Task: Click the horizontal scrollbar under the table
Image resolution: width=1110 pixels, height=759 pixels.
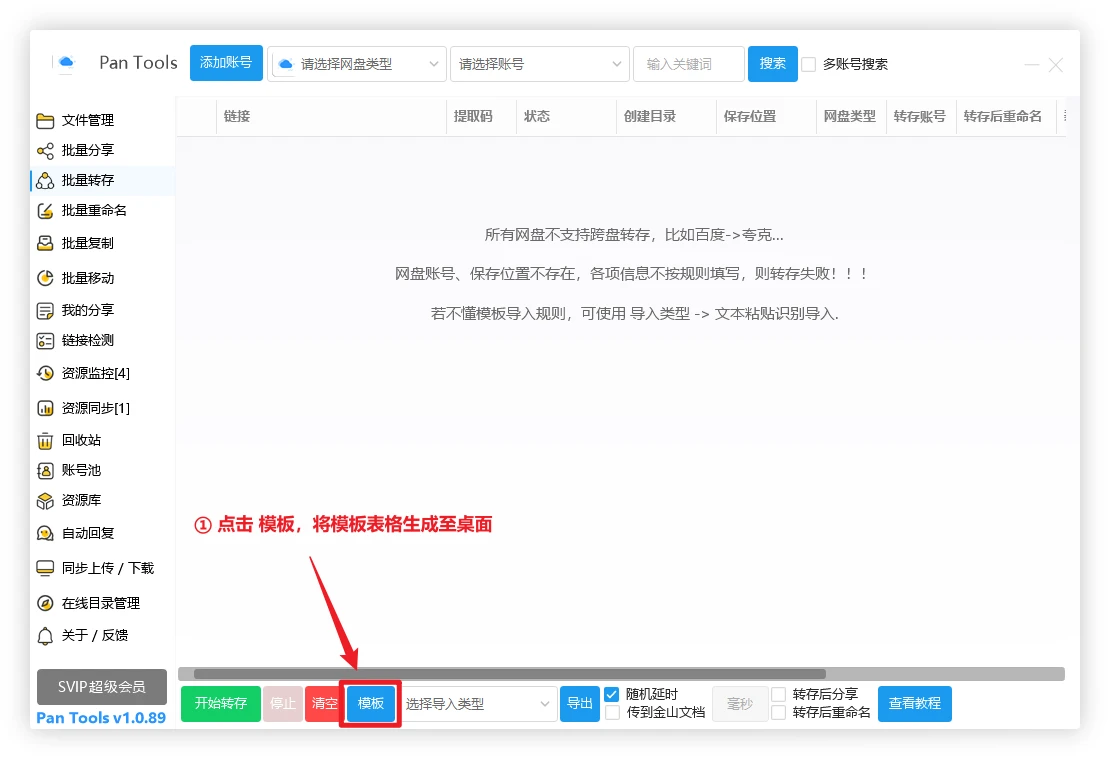Action: coord(510,674)
